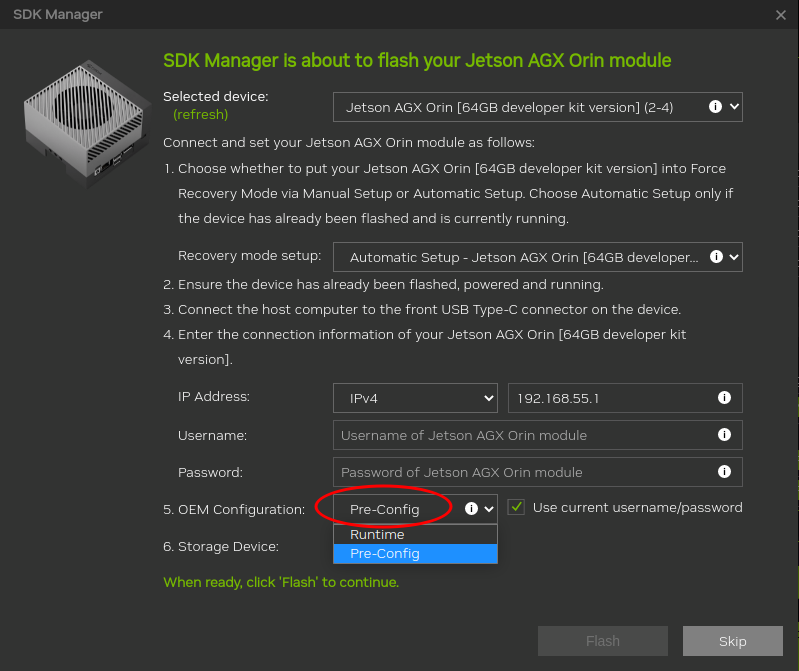
Task: Click info icon in Recovery mode setup dropdown
Action: pos(716,257)
